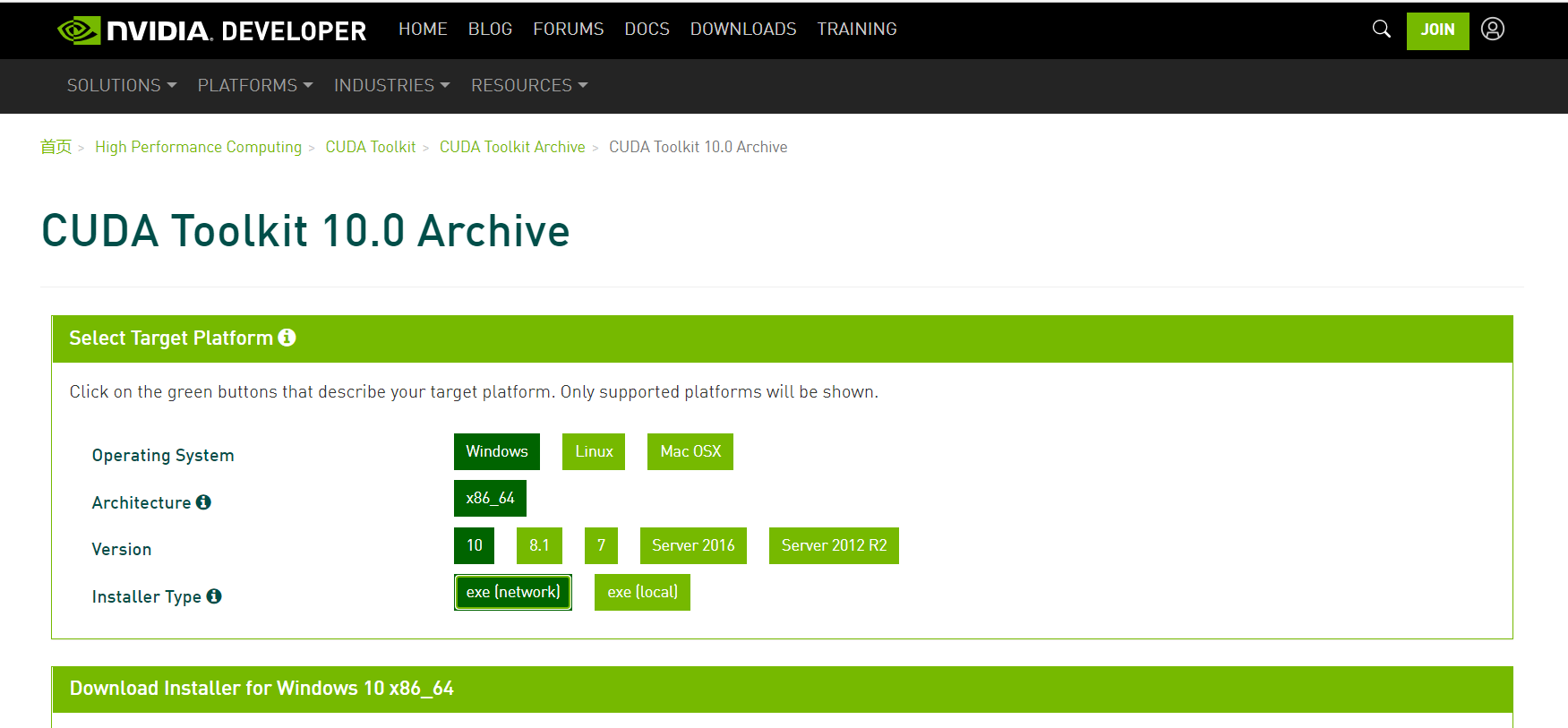Click the 'Version' row label
This screenshot has width=1568, height=728.
click(122, 549)
